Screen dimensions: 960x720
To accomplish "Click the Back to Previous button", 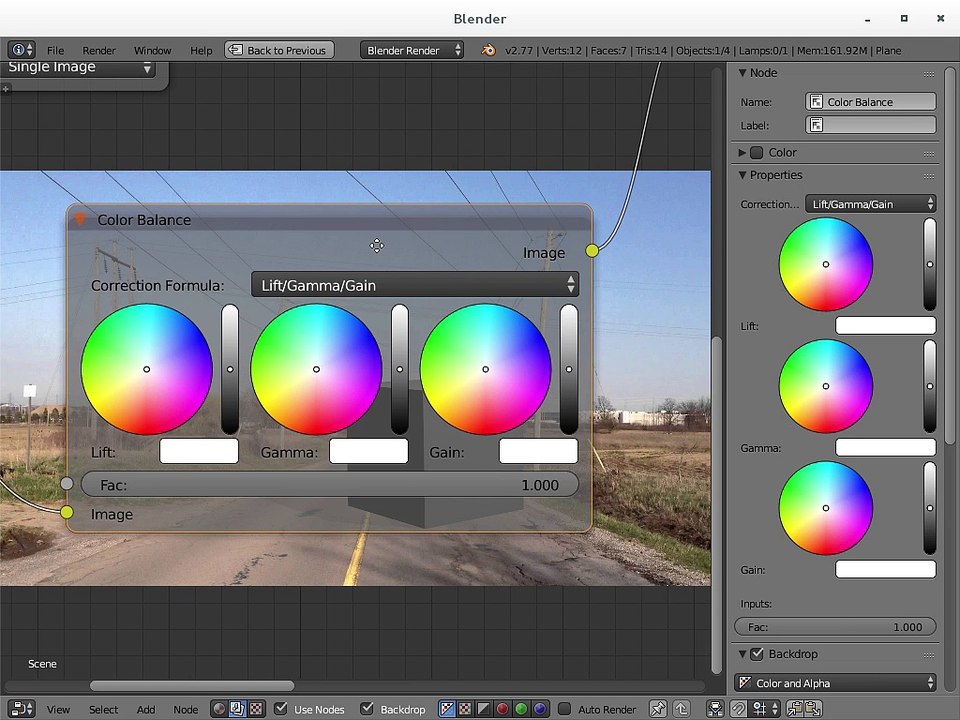I will coord(279,50).
